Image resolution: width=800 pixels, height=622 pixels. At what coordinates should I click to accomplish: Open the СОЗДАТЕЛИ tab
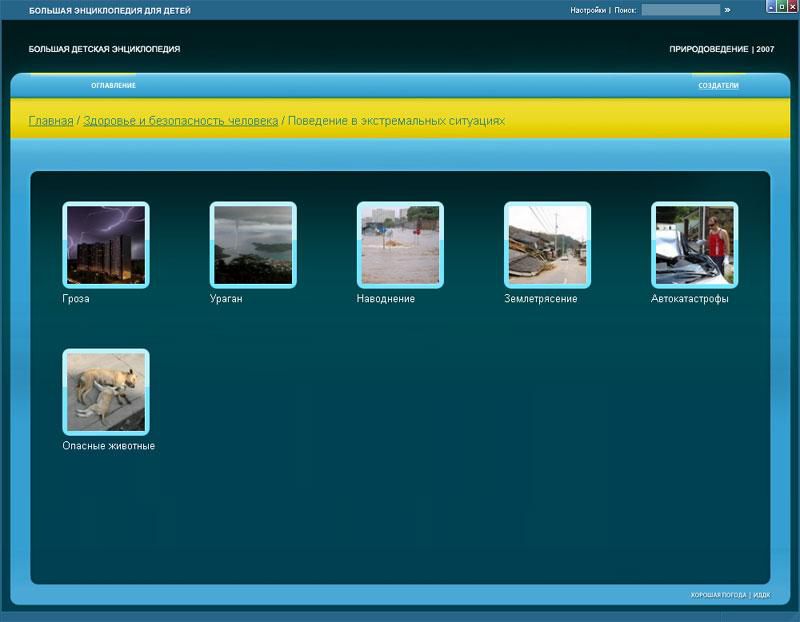[x=718, y=86]
